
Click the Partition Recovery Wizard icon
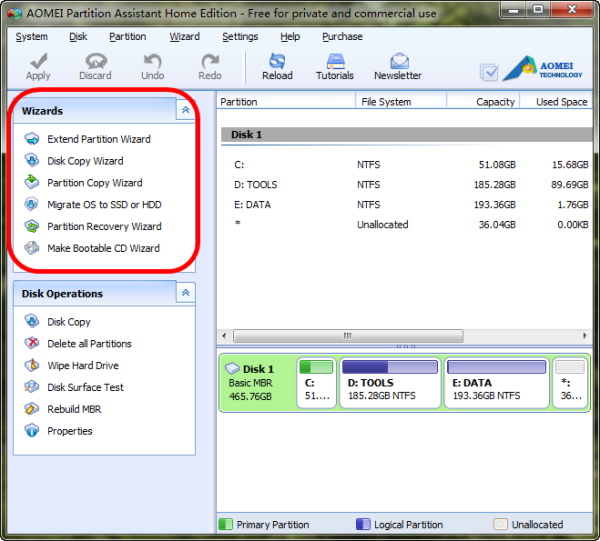click(x=32, y=226)
